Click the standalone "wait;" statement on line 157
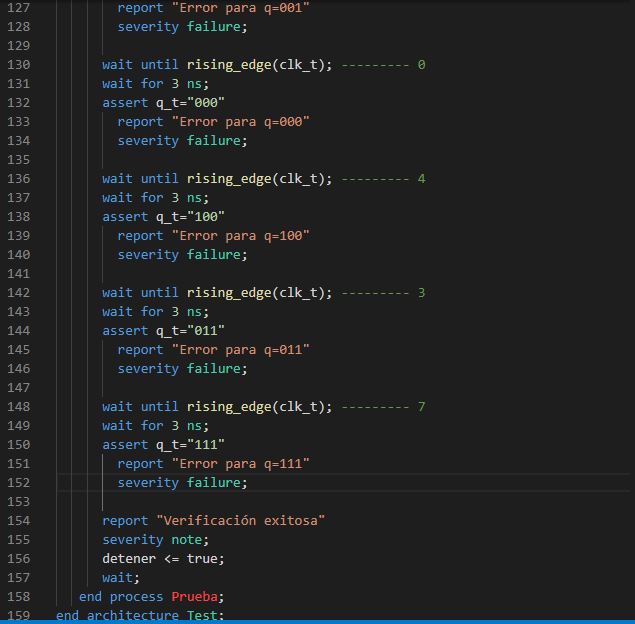The height and width of the screenshot is (624, 635). 121,578
